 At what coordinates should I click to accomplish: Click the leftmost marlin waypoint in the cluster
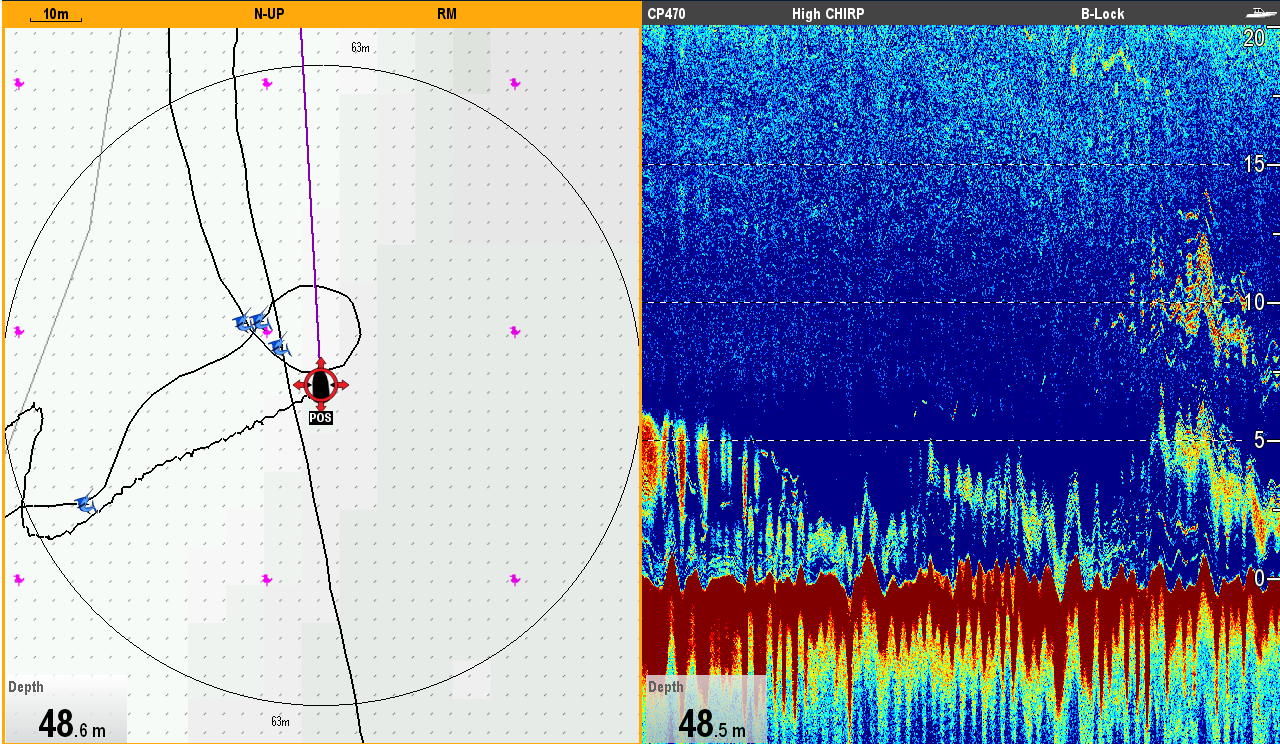pos(241,322)
